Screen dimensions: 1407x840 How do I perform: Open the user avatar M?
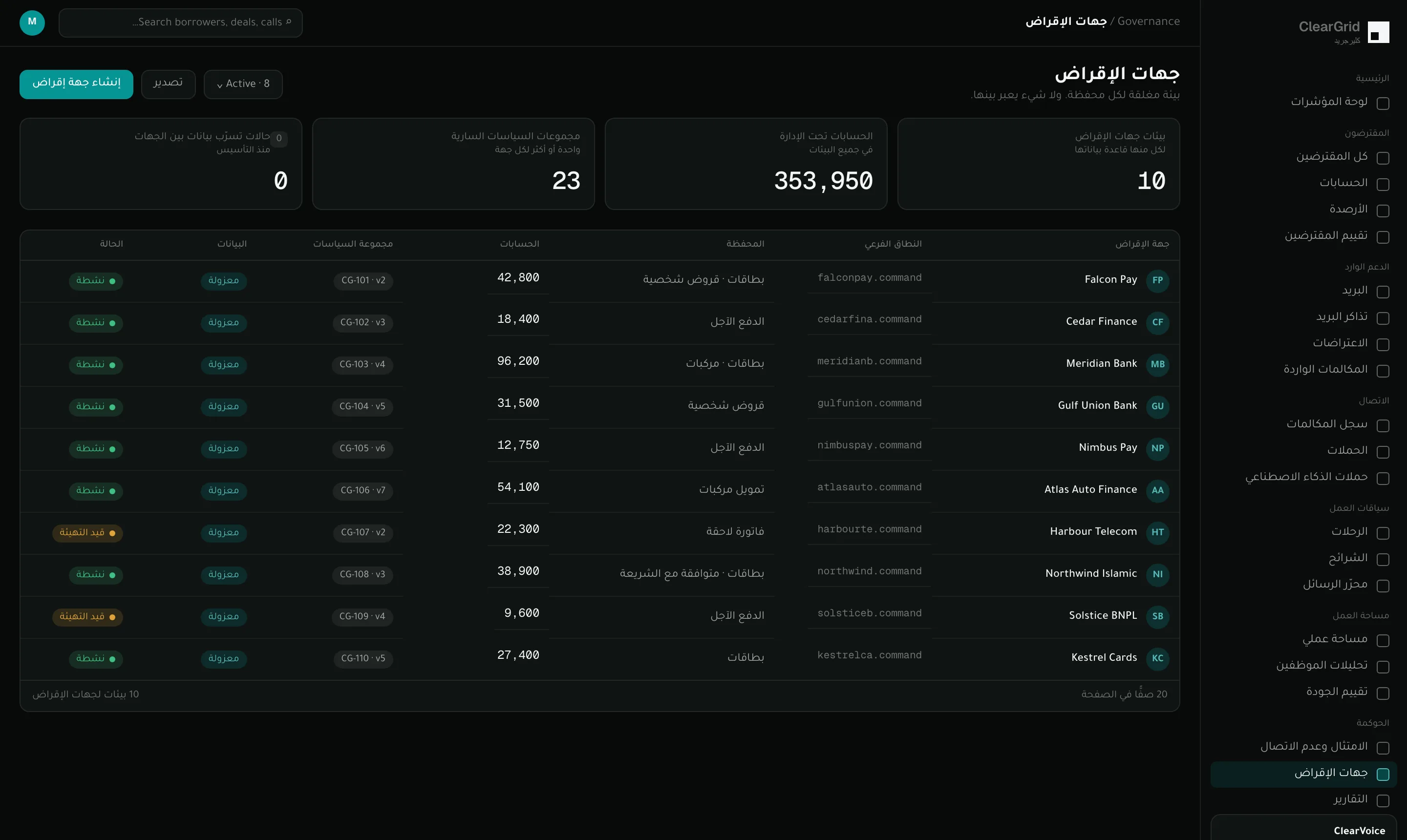click(32, 22)
